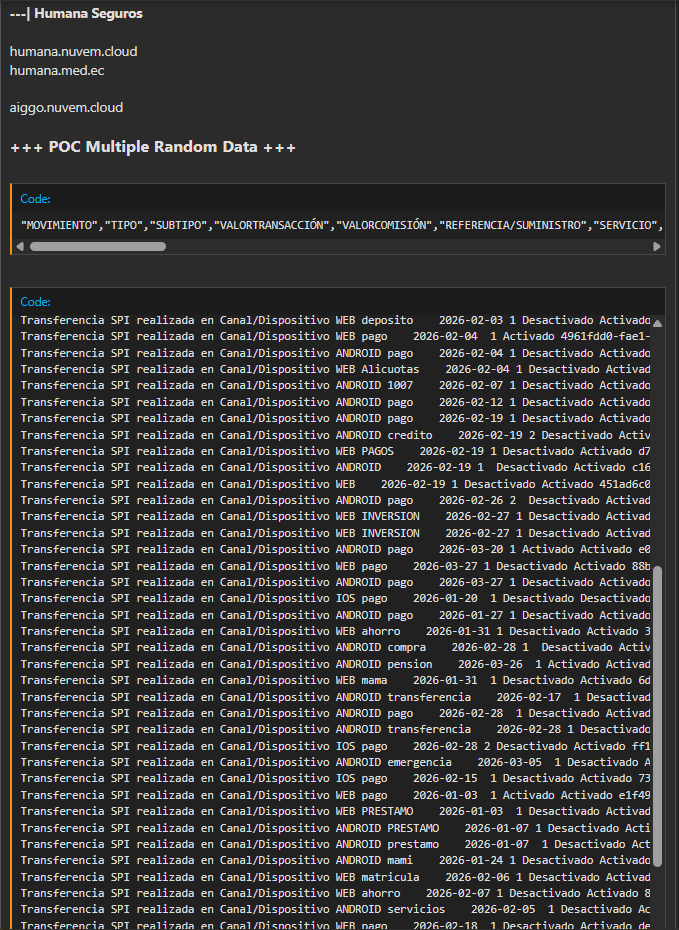The image size is (679, 930).
Task: Select the row with ANDROID emergencia
Action: (x=336, y=762)
